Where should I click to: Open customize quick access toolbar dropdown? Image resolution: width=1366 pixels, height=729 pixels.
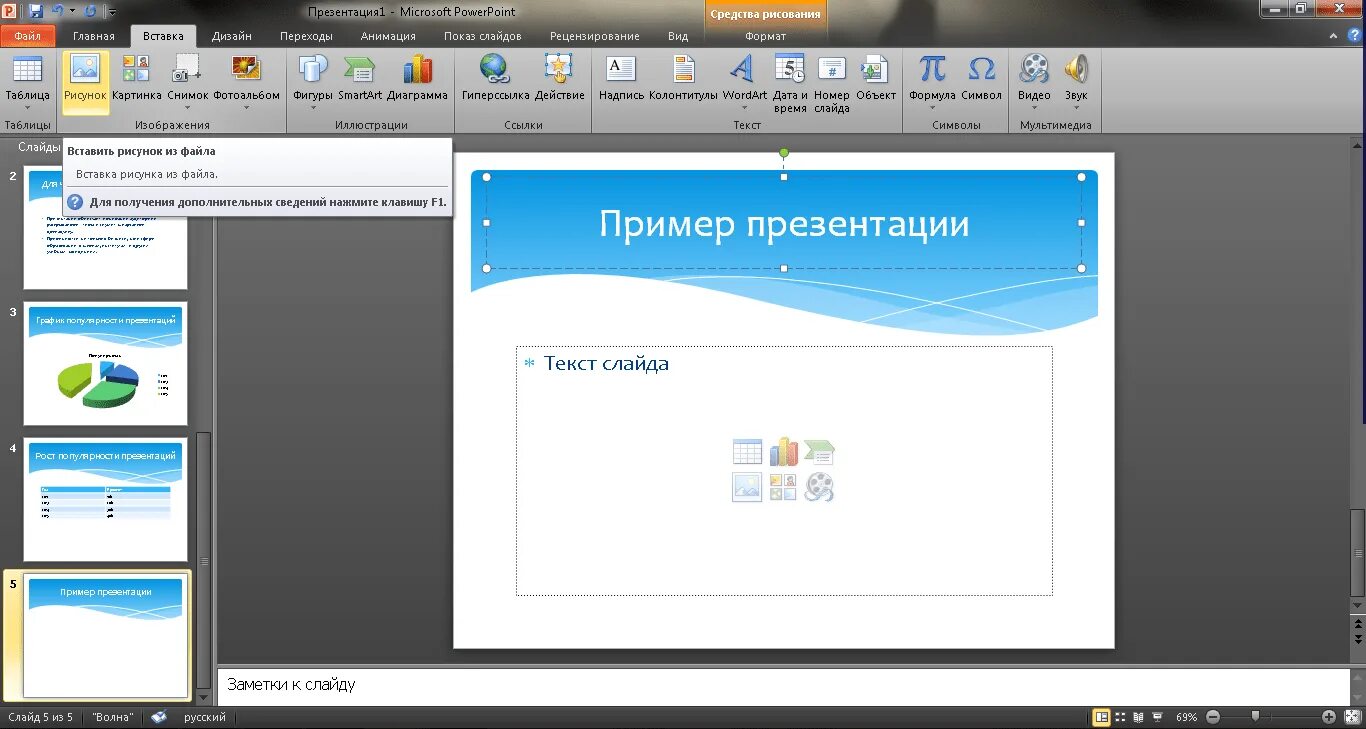point(112,12)
